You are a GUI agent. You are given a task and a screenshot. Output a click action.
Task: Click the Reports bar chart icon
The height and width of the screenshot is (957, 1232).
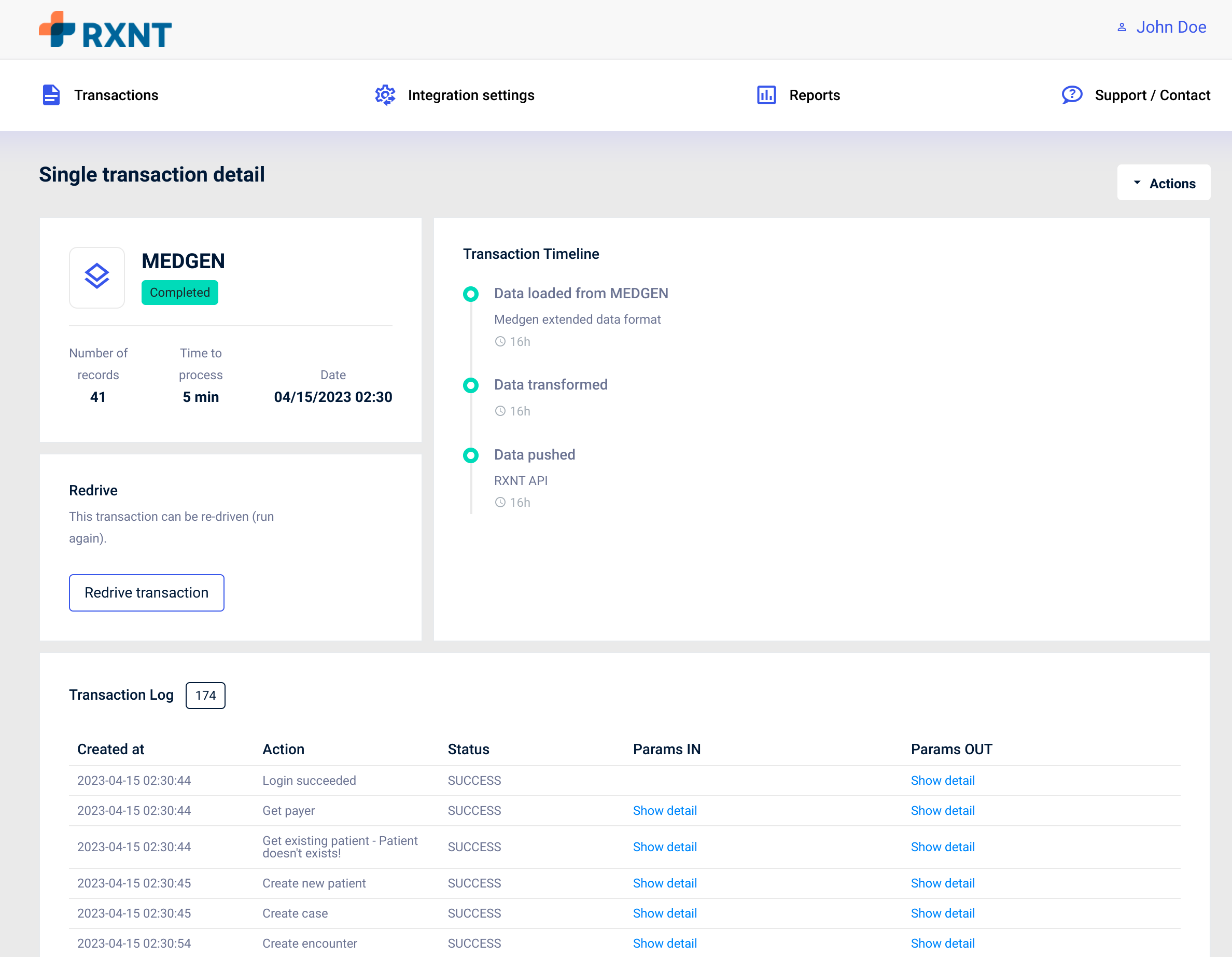[x=766, y=95]
